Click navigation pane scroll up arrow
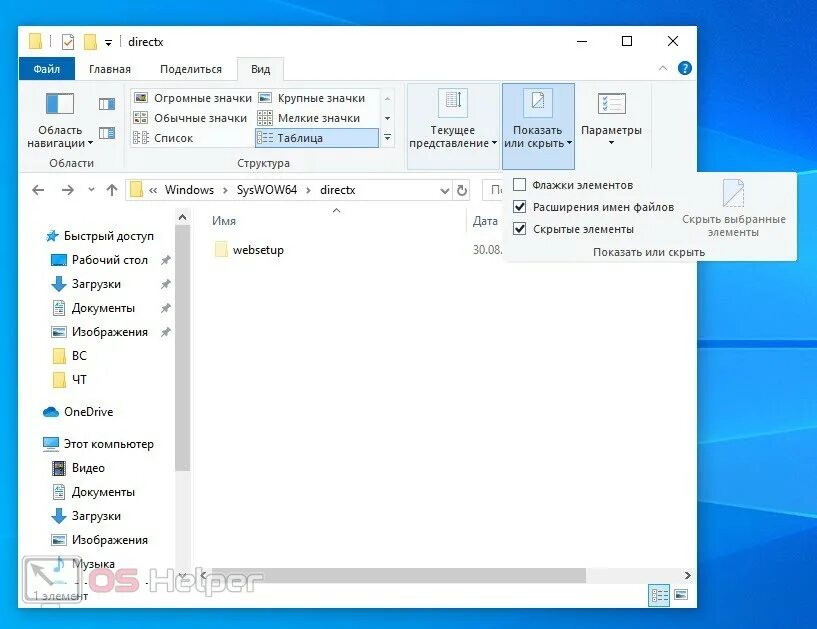Viewport: 817px width, 629px height. (x=182, y=217)
